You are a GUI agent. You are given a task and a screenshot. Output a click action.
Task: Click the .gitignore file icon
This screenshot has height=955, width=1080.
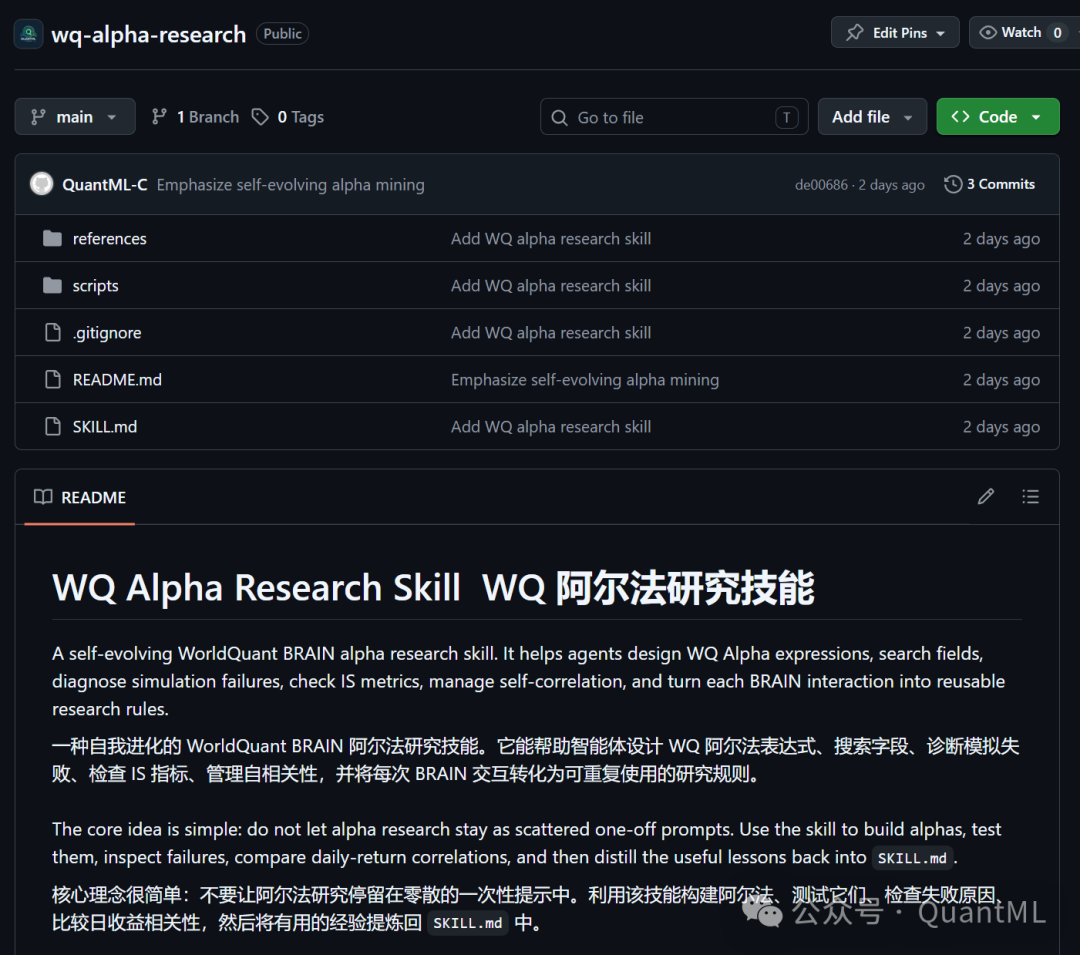click(x=52, y=333)
